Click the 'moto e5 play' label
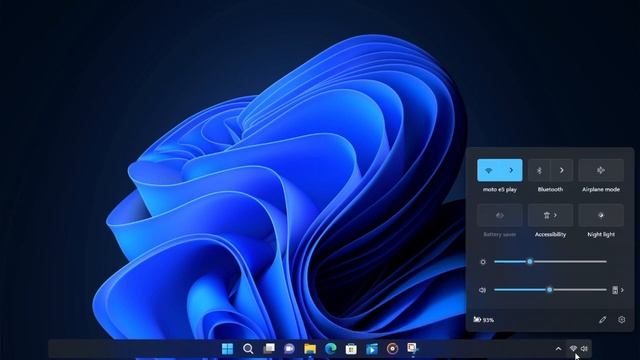 click(500, 189)
